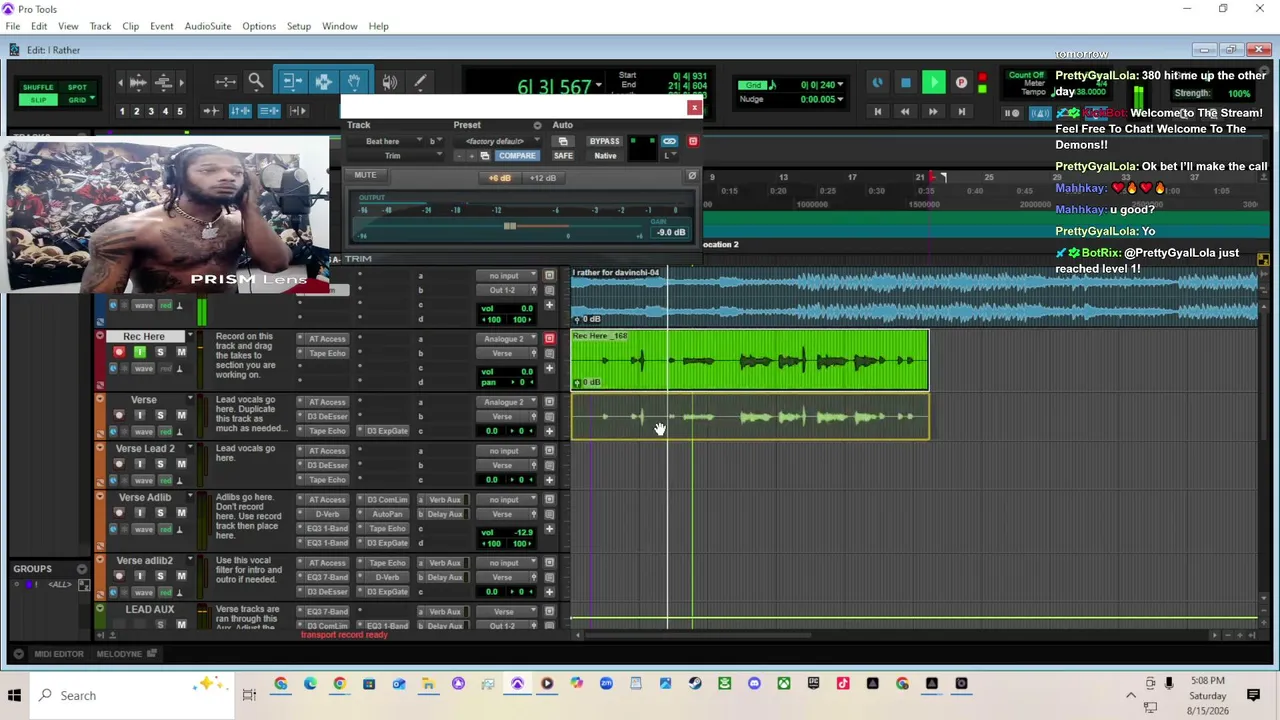The image size is (1280, 720).
Task: Click the COMPARE button in Trim
Action: click(517, 156)
